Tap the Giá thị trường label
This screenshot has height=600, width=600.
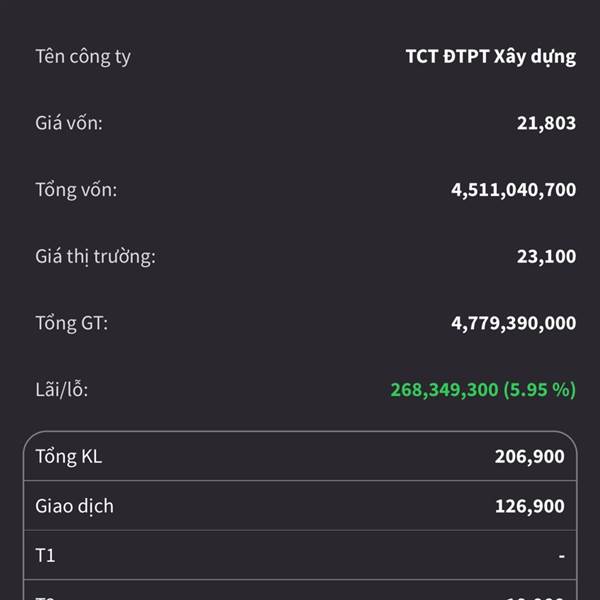pos(96,256)
